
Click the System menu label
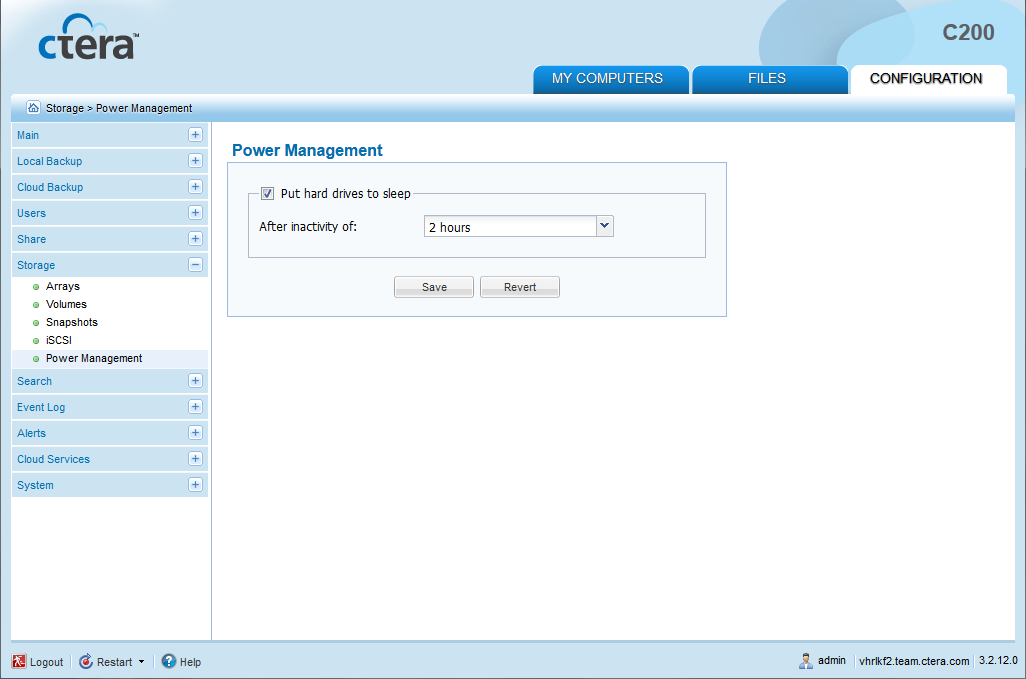pos(35,485)
